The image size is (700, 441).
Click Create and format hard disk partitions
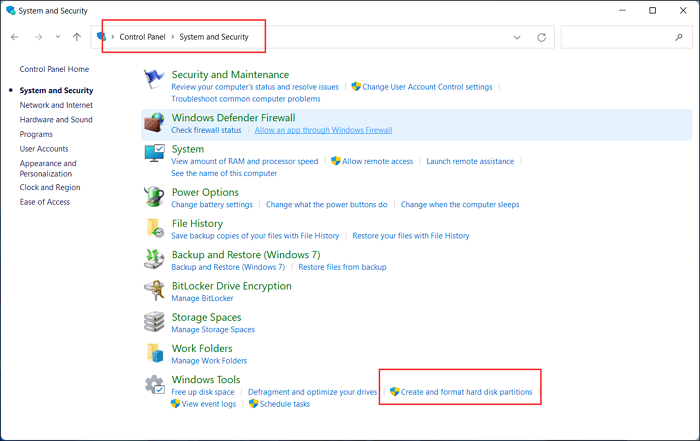click(467, 392)
